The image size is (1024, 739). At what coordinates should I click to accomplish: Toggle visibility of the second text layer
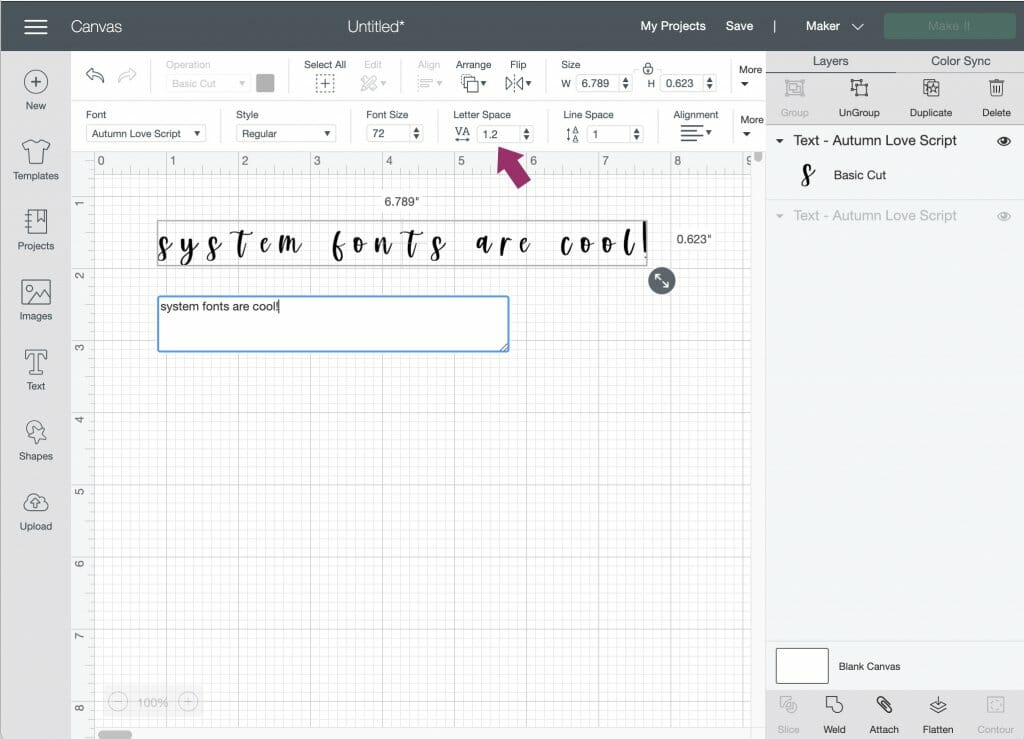(x=1005, y=216)
